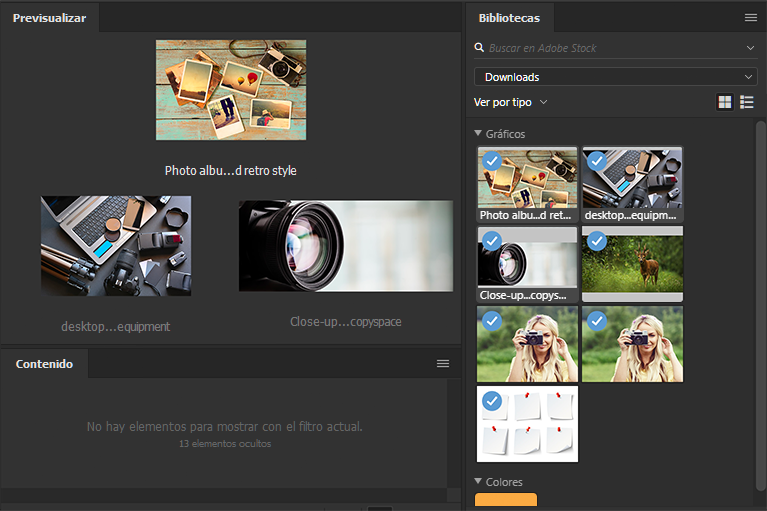
Task: Toggle checkmark on Photo album retro thumbnail
Action: click(x=492, y=161)
